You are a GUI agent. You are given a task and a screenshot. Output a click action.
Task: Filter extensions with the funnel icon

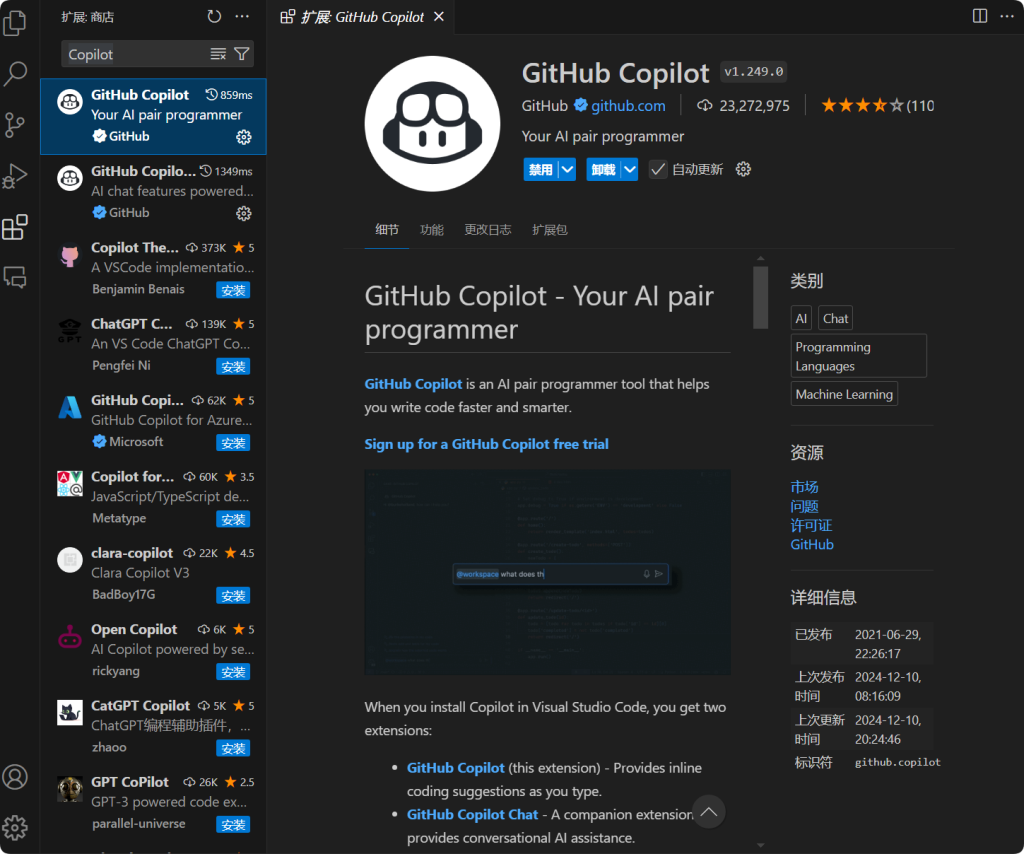pos(242,54)
